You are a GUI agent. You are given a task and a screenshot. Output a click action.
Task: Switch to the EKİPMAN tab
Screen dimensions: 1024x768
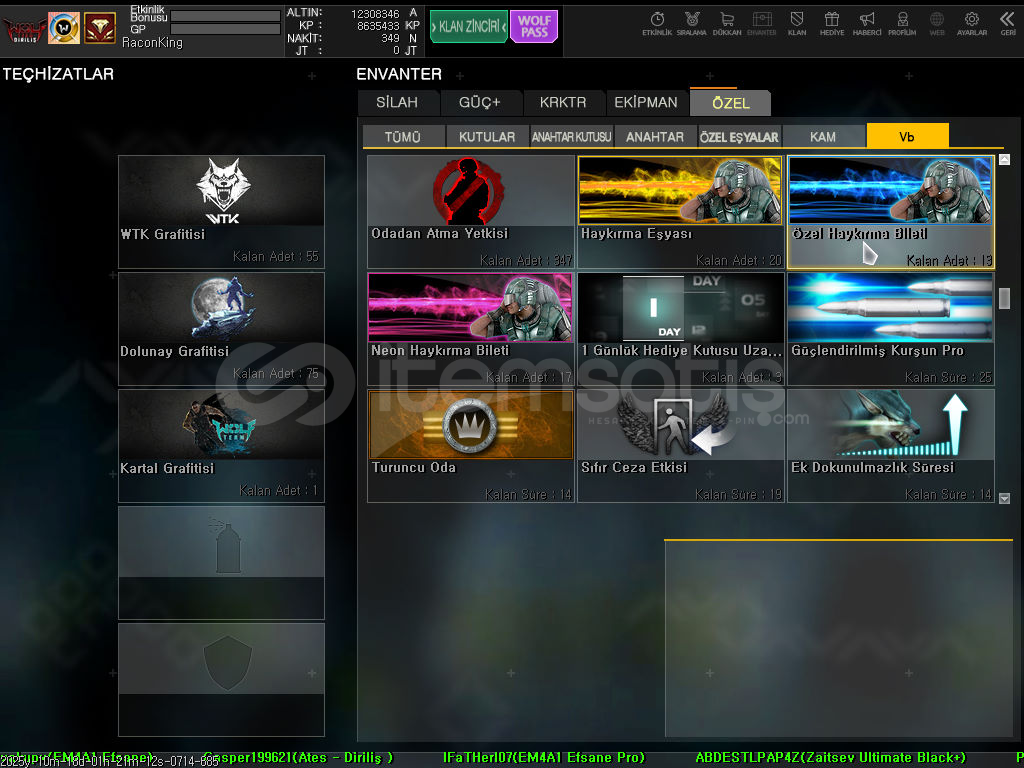[x=646, y=103]
